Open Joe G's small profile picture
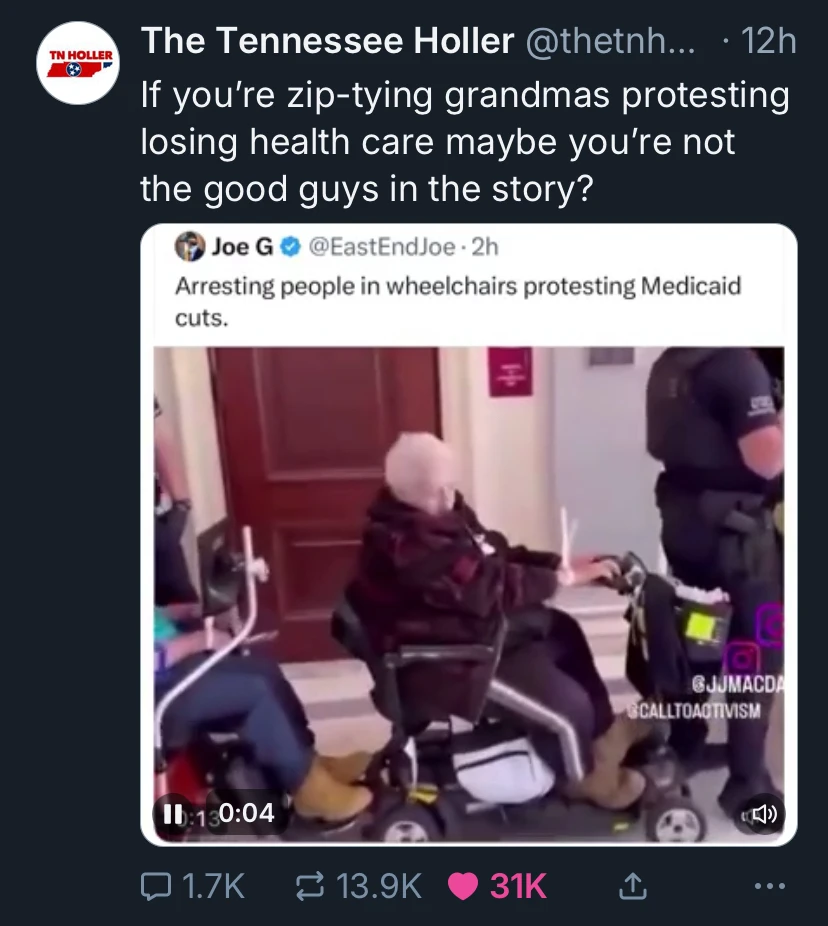828x926 pixels. tap(190, 247)
